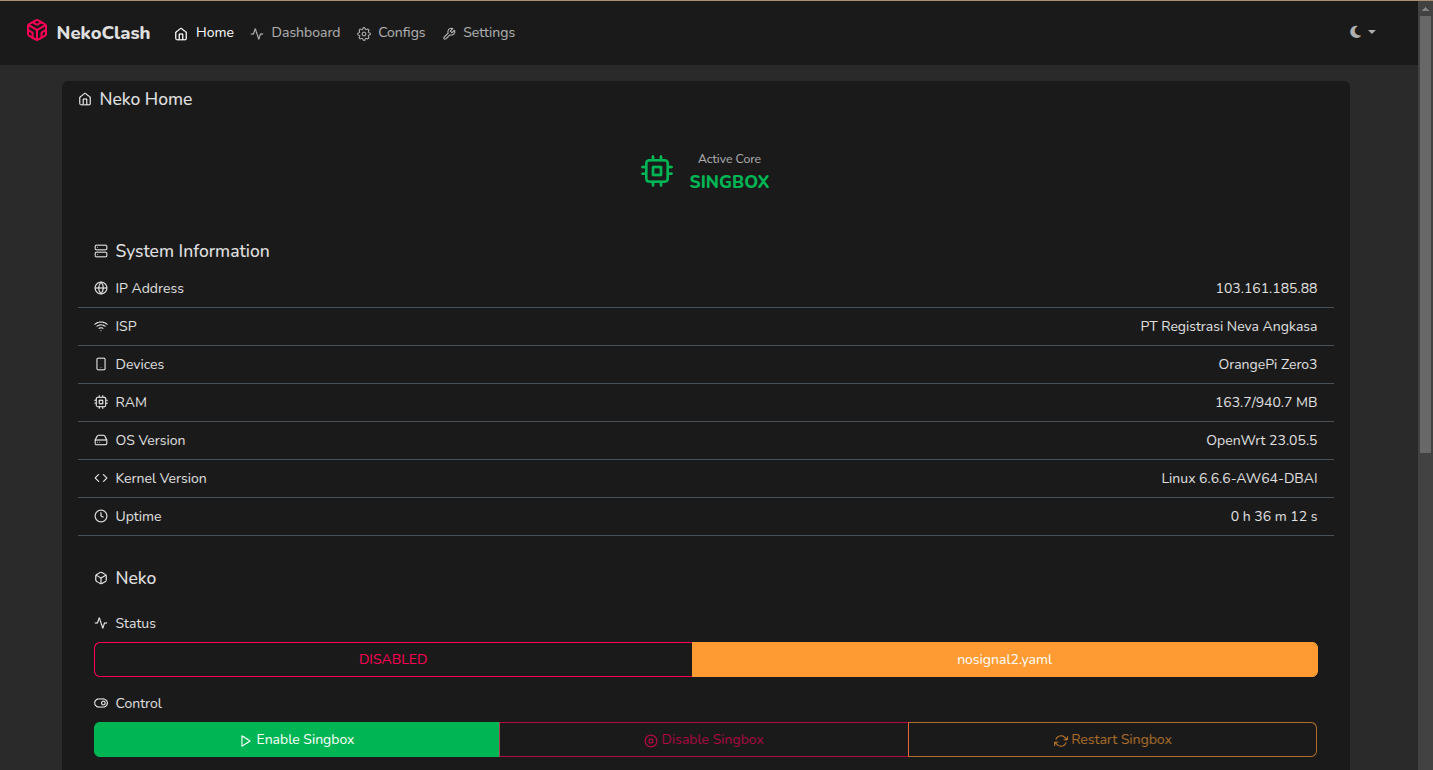Click Restart Singbox button
Image resolution: width=1433 pixels, height=770 pixels.
click(1112, 740)
